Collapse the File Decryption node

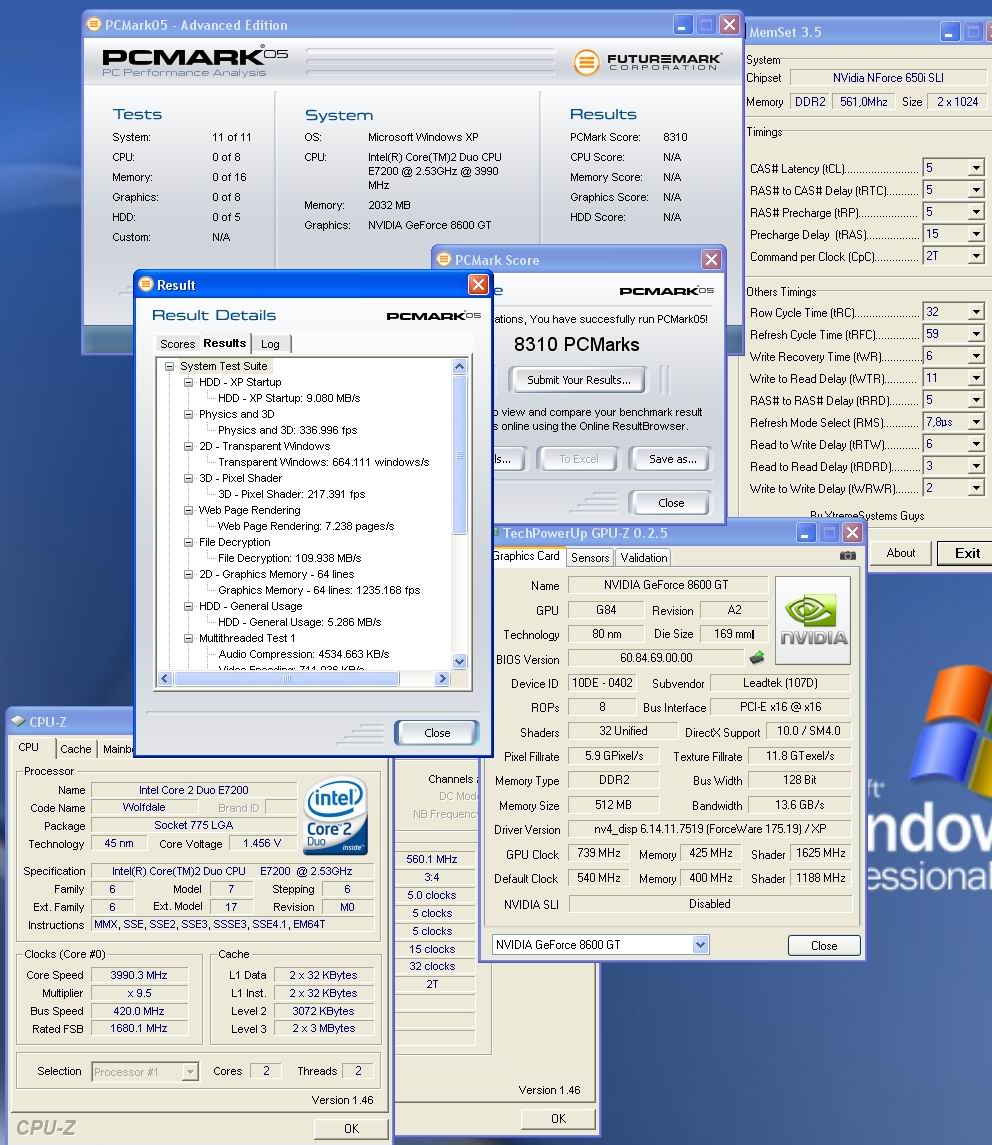point(188,543)
